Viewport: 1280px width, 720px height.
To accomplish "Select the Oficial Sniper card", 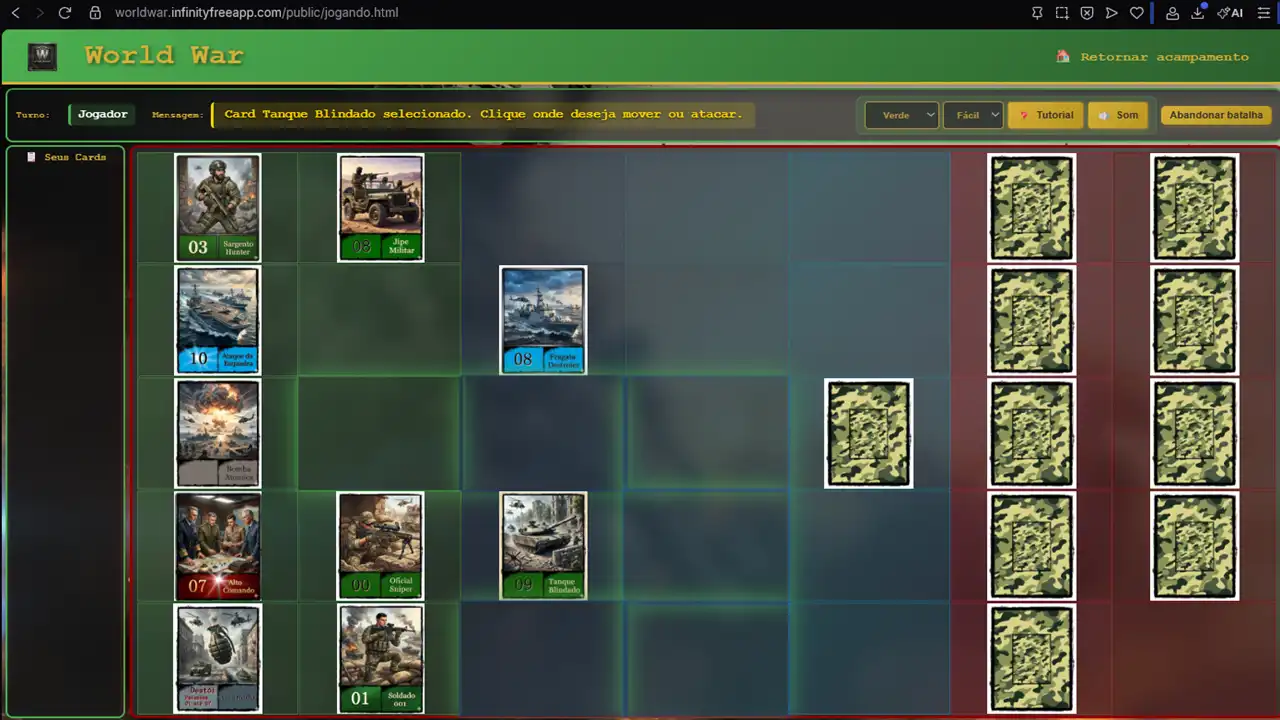I will pyautogui.click(x=380, y=546).
